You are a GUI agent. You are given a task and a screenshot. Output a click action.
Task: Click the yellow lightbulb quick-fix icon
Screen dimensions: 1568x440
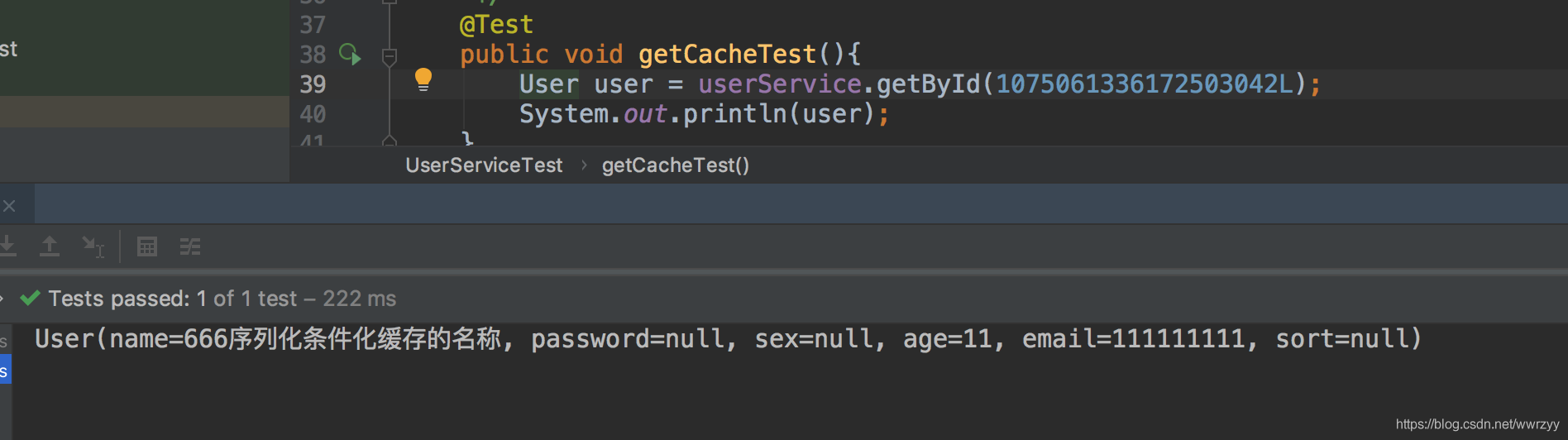(x=423, y=79)
